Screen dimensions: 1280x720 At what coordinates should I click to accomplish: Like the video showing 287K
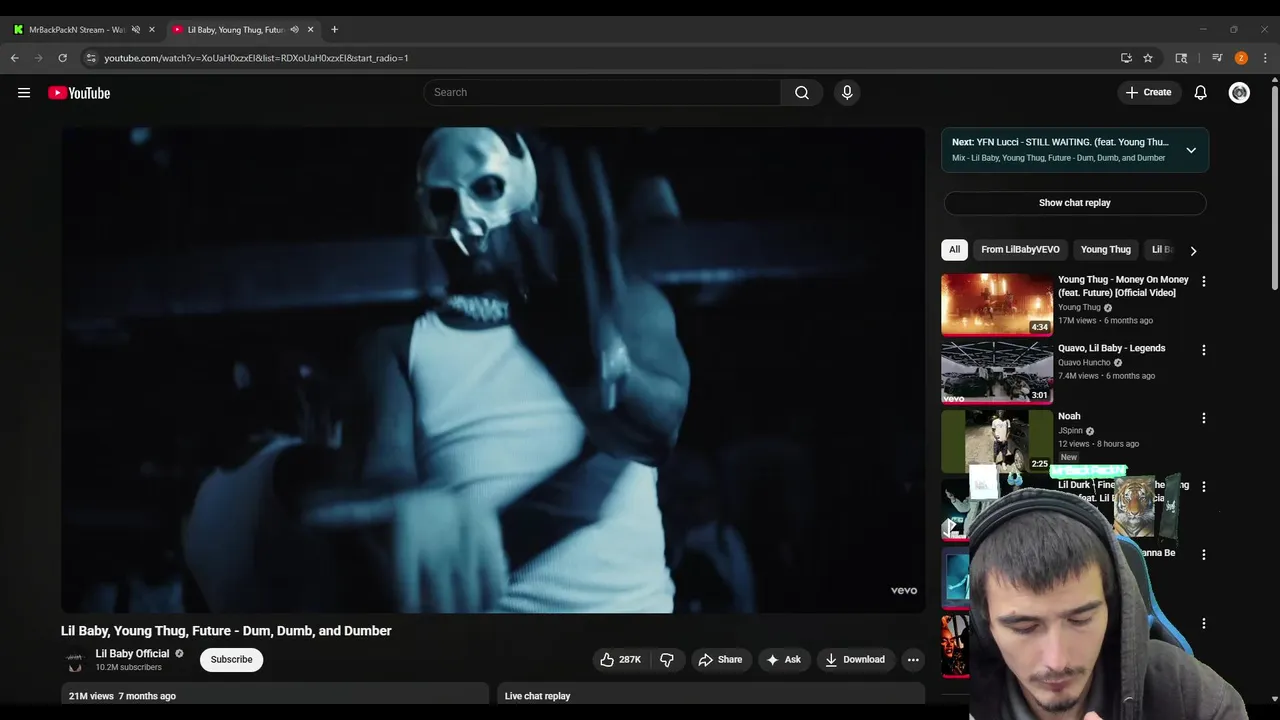pyautogui.click(x=620, y=659)
